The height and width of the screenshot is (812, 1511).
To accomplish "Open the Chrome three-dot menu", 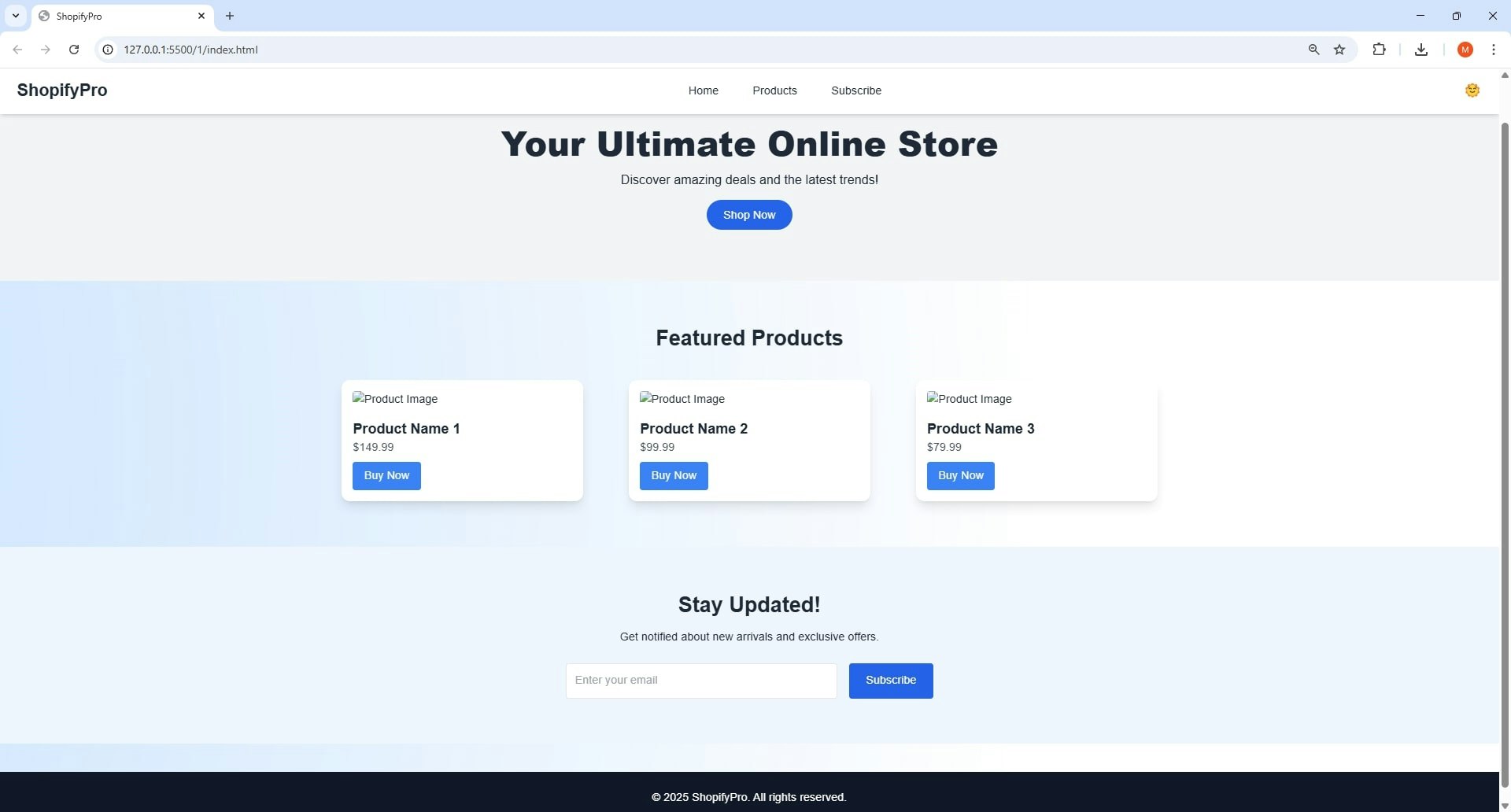I will click(x=1494, y=49).
